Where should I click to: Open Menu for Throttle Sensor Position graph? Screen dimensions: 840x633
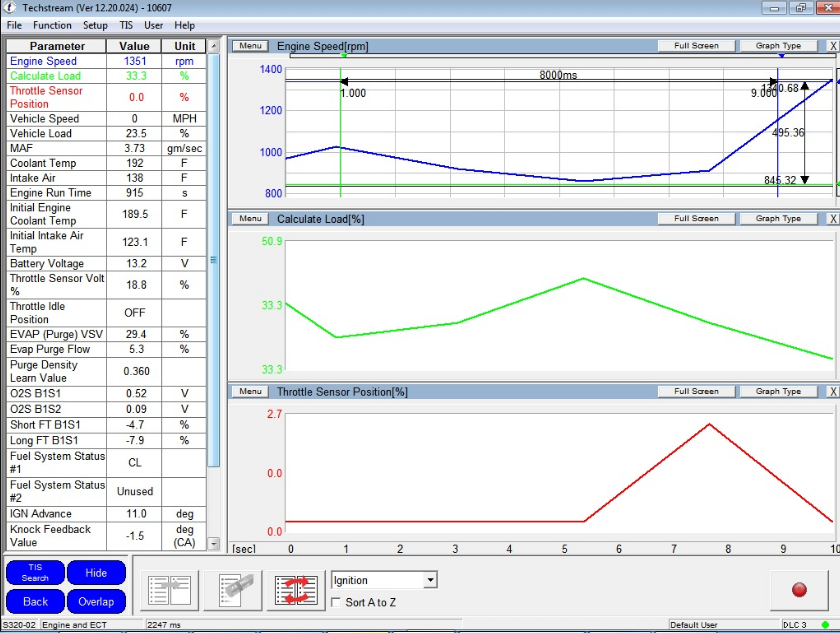[250, 391]
